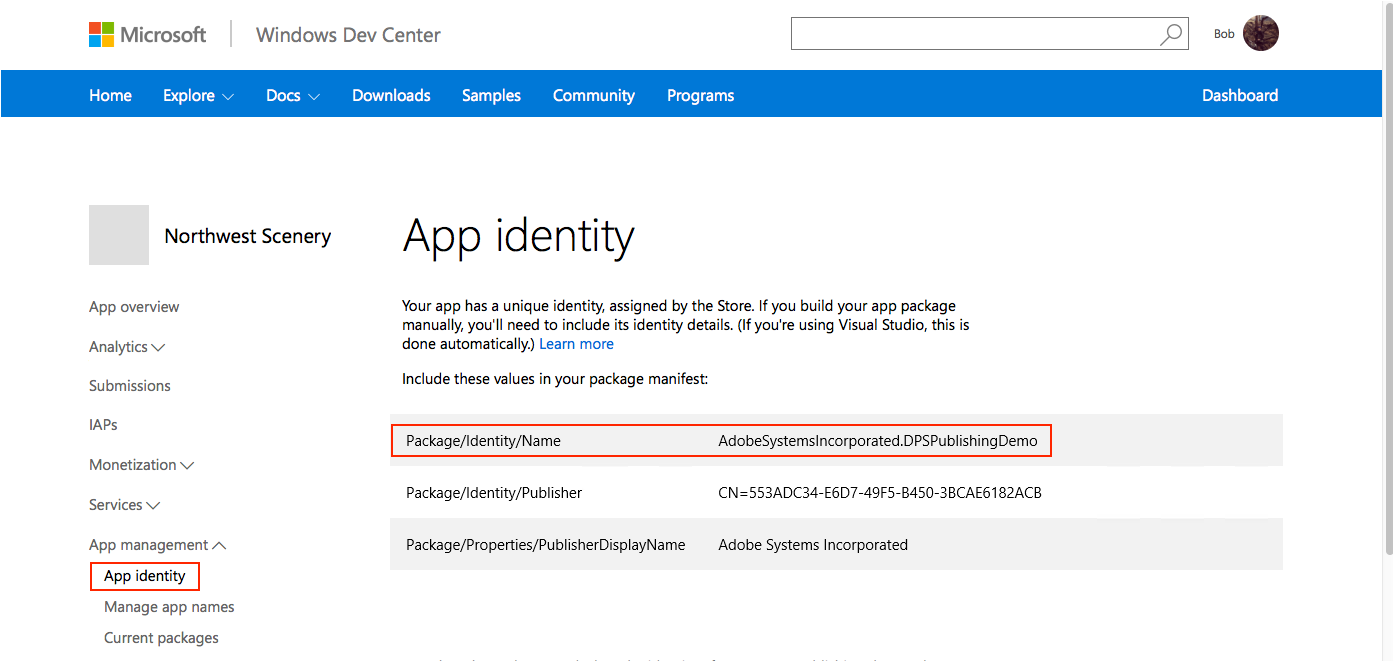Expand the Services section
This screenshot has height=662, width=1394.
point(124,505)
